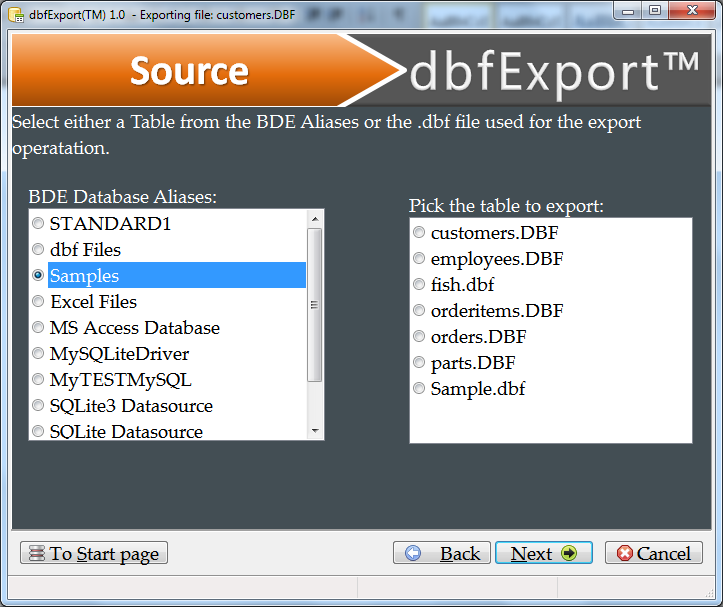Choose the Excel Files alias radio button
723x607 pixels.
click(38, 302)
